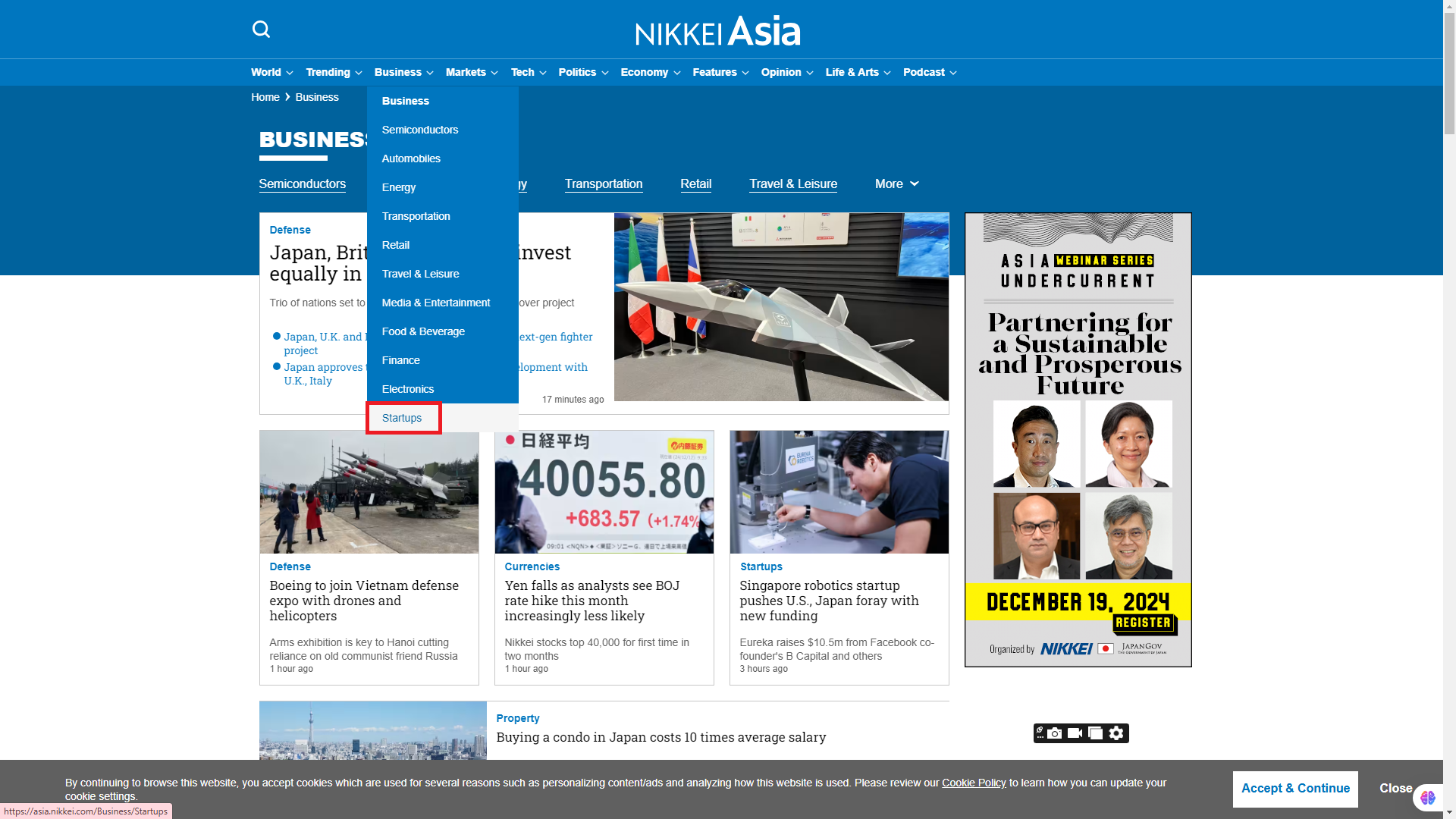Click the gear settings icon in floating toolbar
Screen dimensions: 1456x819
[1116, 733]
